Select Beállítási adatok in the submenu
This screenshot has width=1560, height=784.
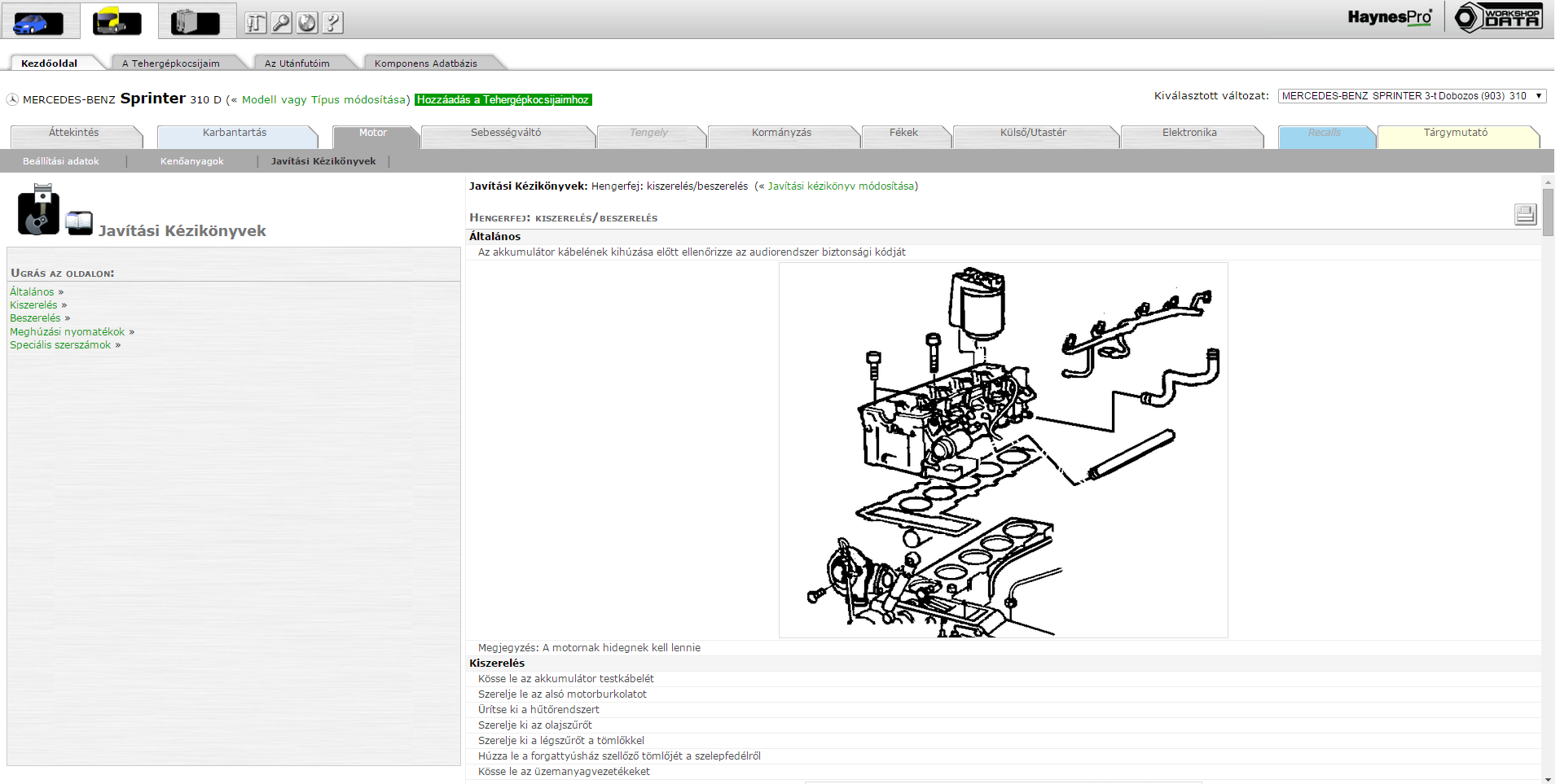(x=61, y=161)
